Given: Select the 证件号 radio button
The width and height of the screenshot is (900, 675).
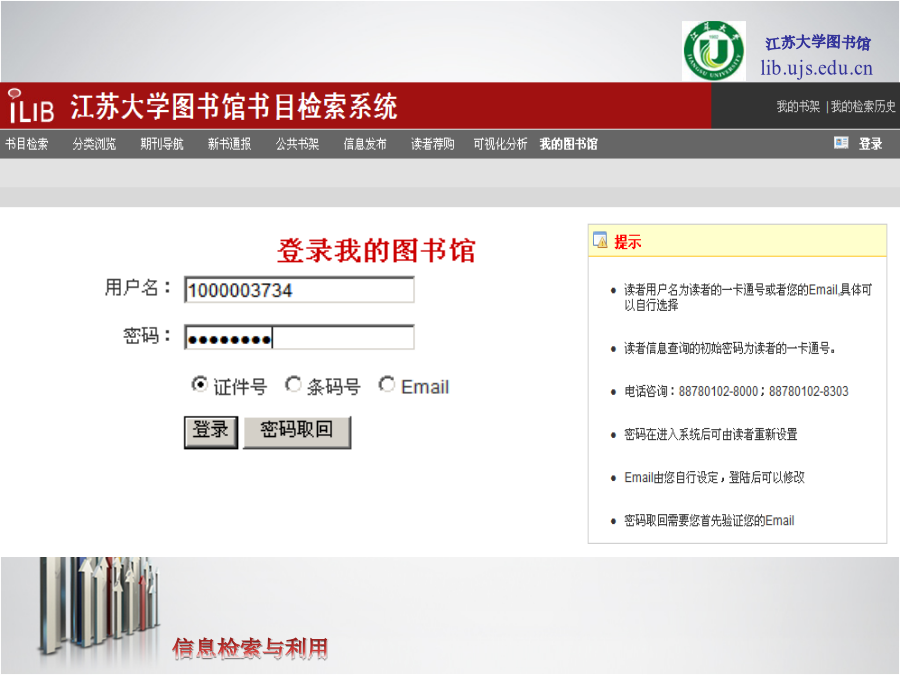Looking at the screenshot, I should (x=199, y=384).
